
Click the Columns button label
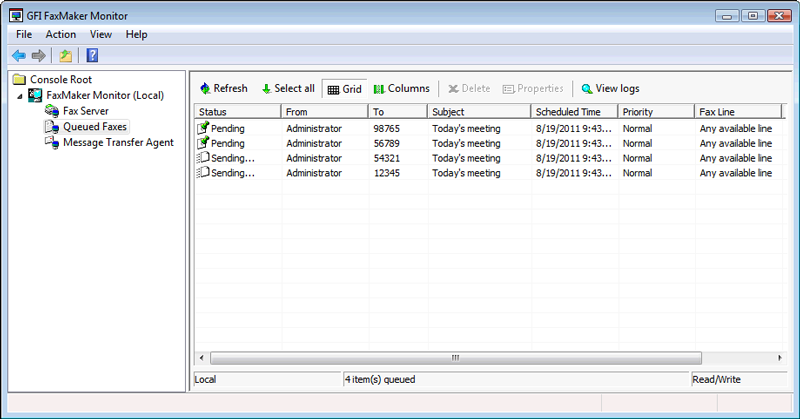coord(409,88)
